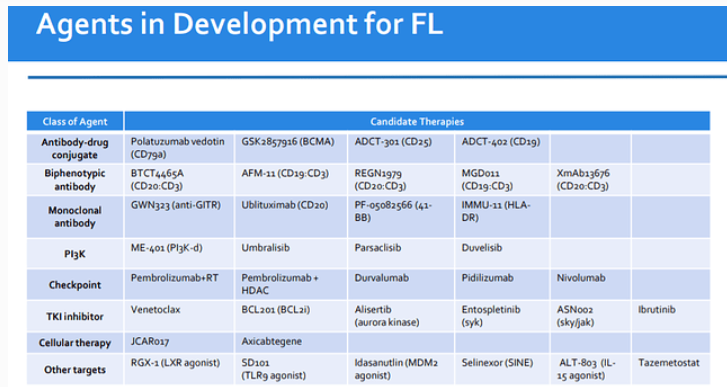
Task: Click the Nivolumab cell
Action: click(590, 285)
